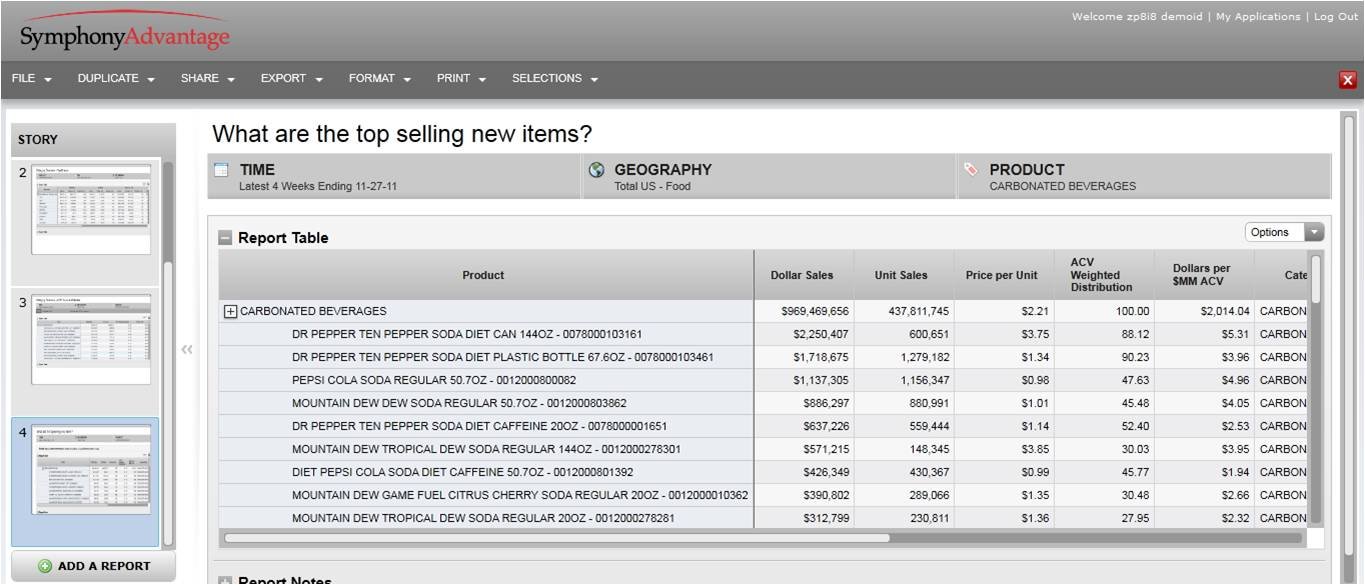Open the Options dropdown
Image resolution: width=1365 pixels, height=585 pixels.
point(1284,232)
